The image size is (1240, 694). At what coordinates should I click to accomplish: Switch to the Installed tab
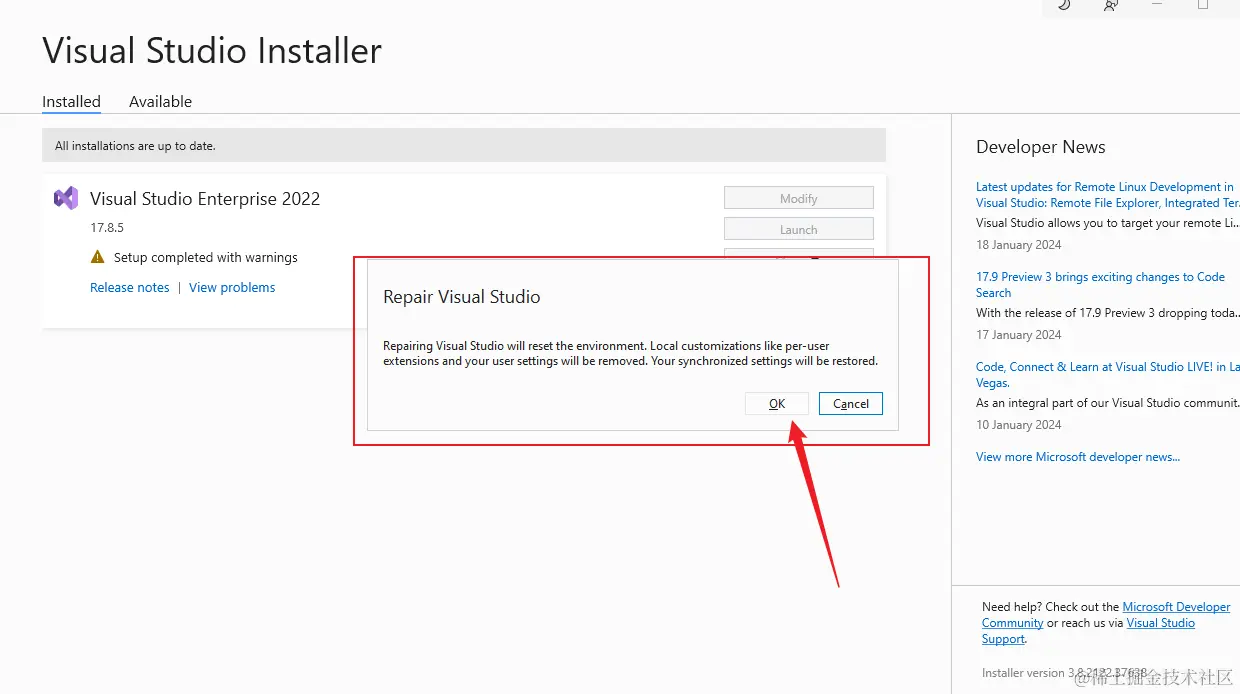pos(71,102)
